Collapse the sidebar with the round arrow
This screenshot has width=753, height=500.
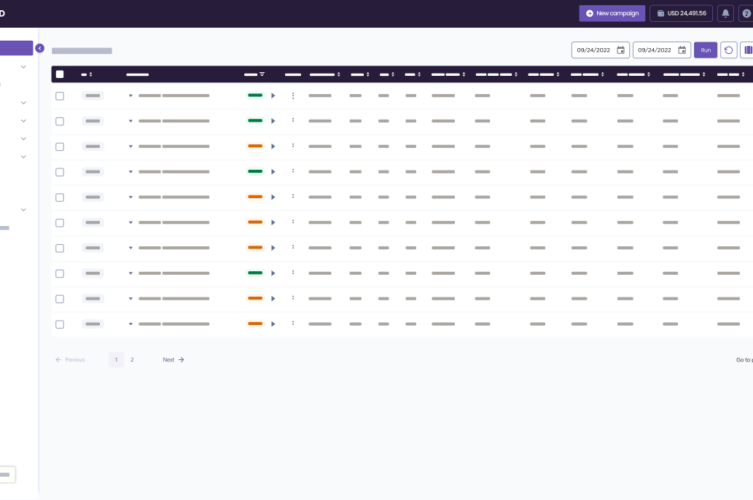[x=40, y=48]
